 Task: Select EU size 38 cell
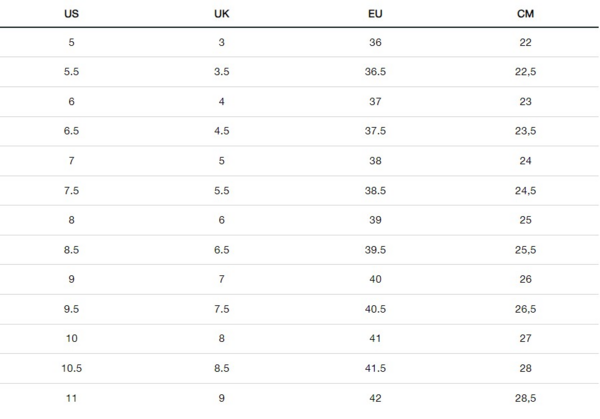click(375, 161)
